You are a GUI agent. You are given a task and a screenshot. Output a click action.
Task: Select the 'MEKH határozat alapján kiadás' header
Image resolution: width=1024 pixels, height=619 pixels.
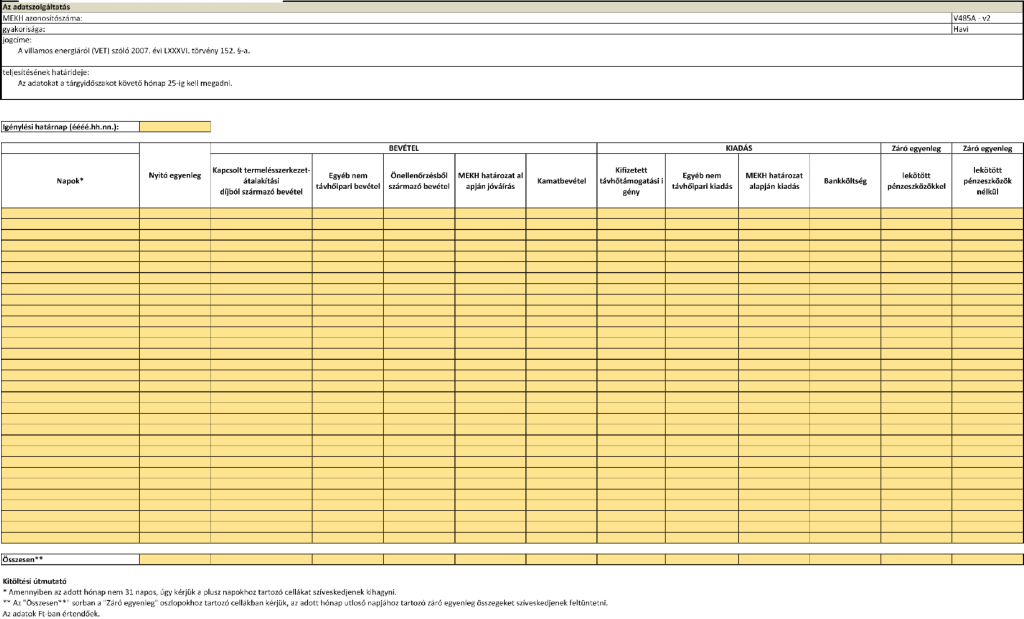[x=775, y=181]
